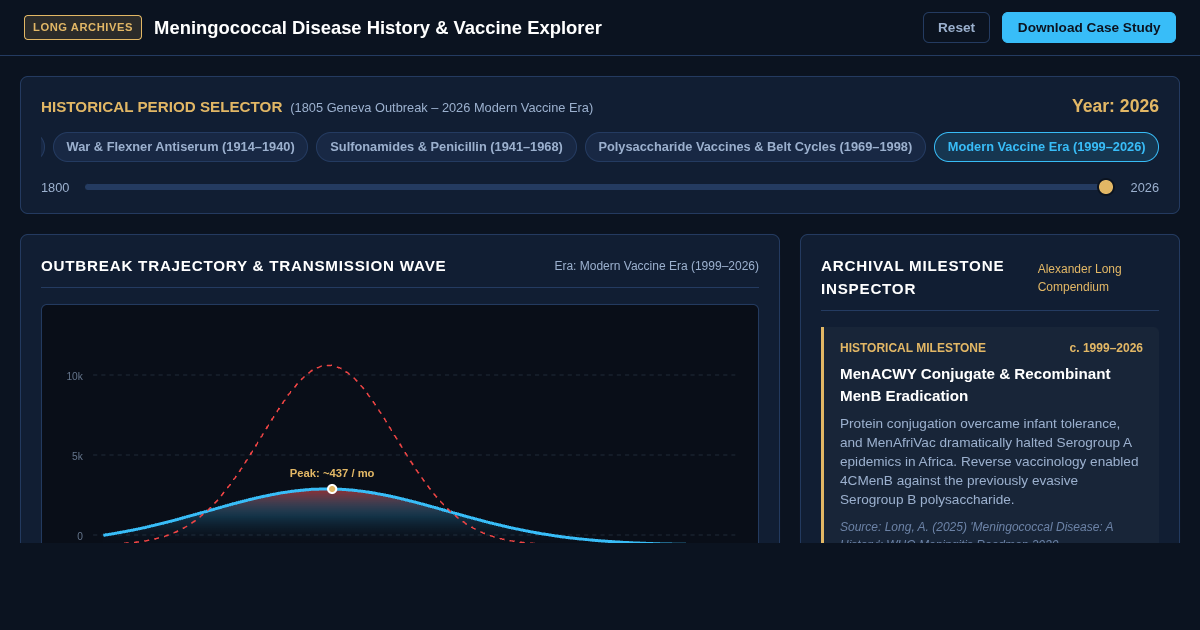The width and height of the screenshot is (1200, 630).
Task: Click the 'c. 1999–2026' milestone date
Action: tap(1106, 348)
